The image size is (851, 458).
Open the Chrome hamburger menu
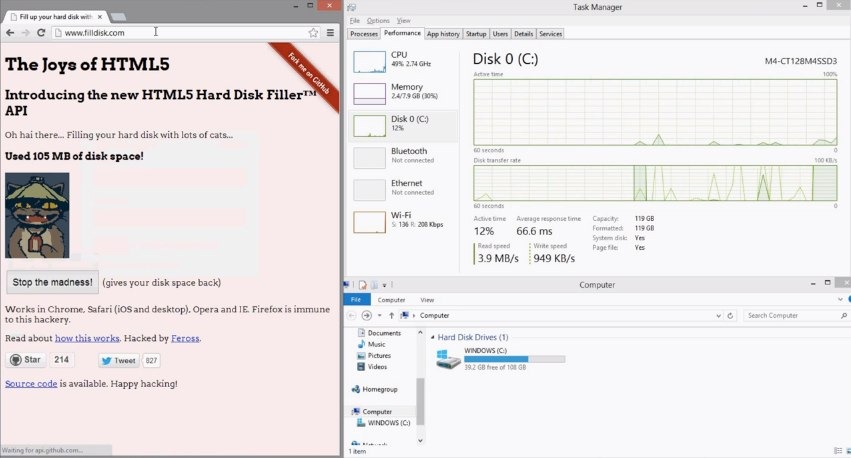330,33
